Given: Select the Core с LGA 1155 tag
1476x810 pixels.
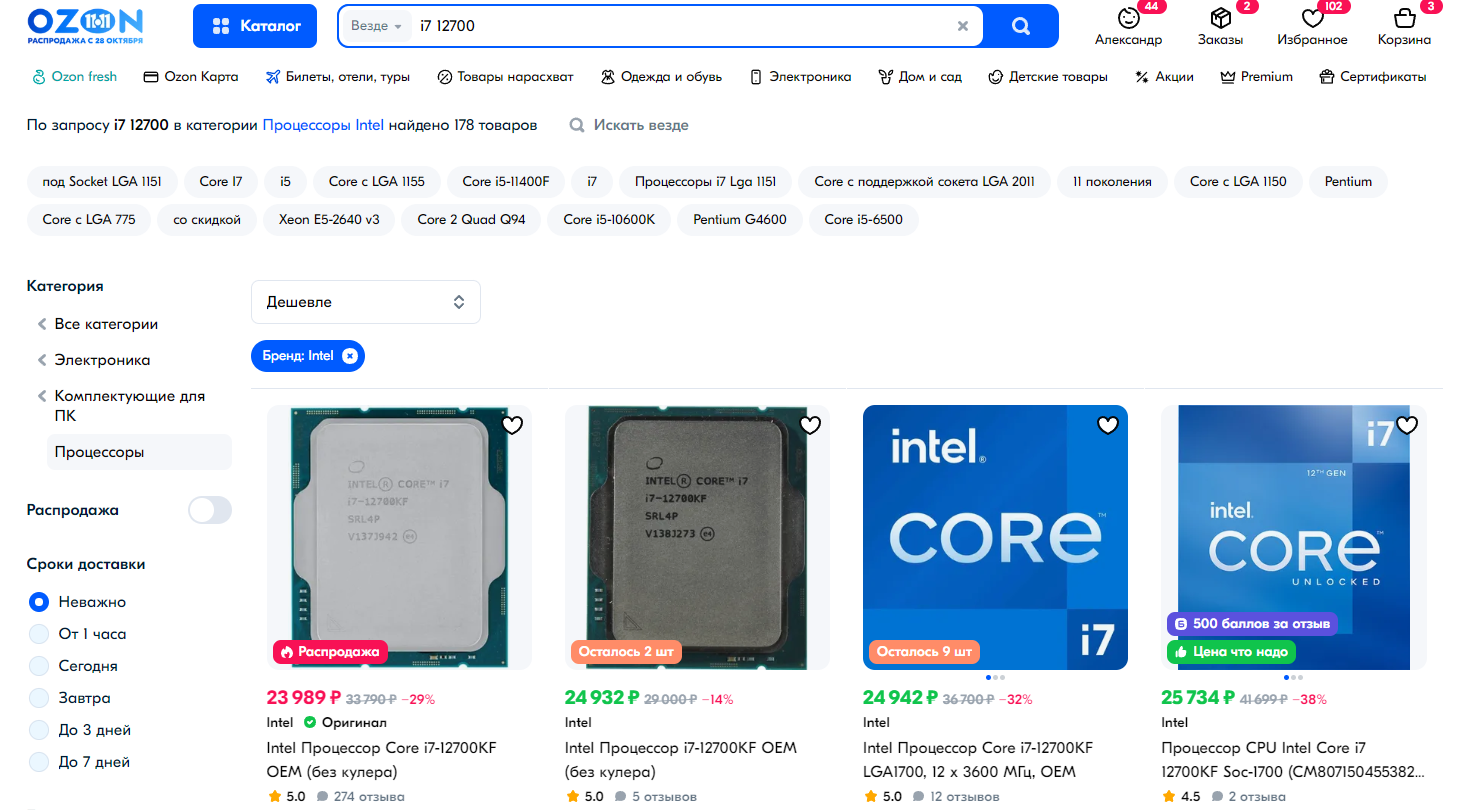Looking at the screenshot, I should tap(377, 182).
